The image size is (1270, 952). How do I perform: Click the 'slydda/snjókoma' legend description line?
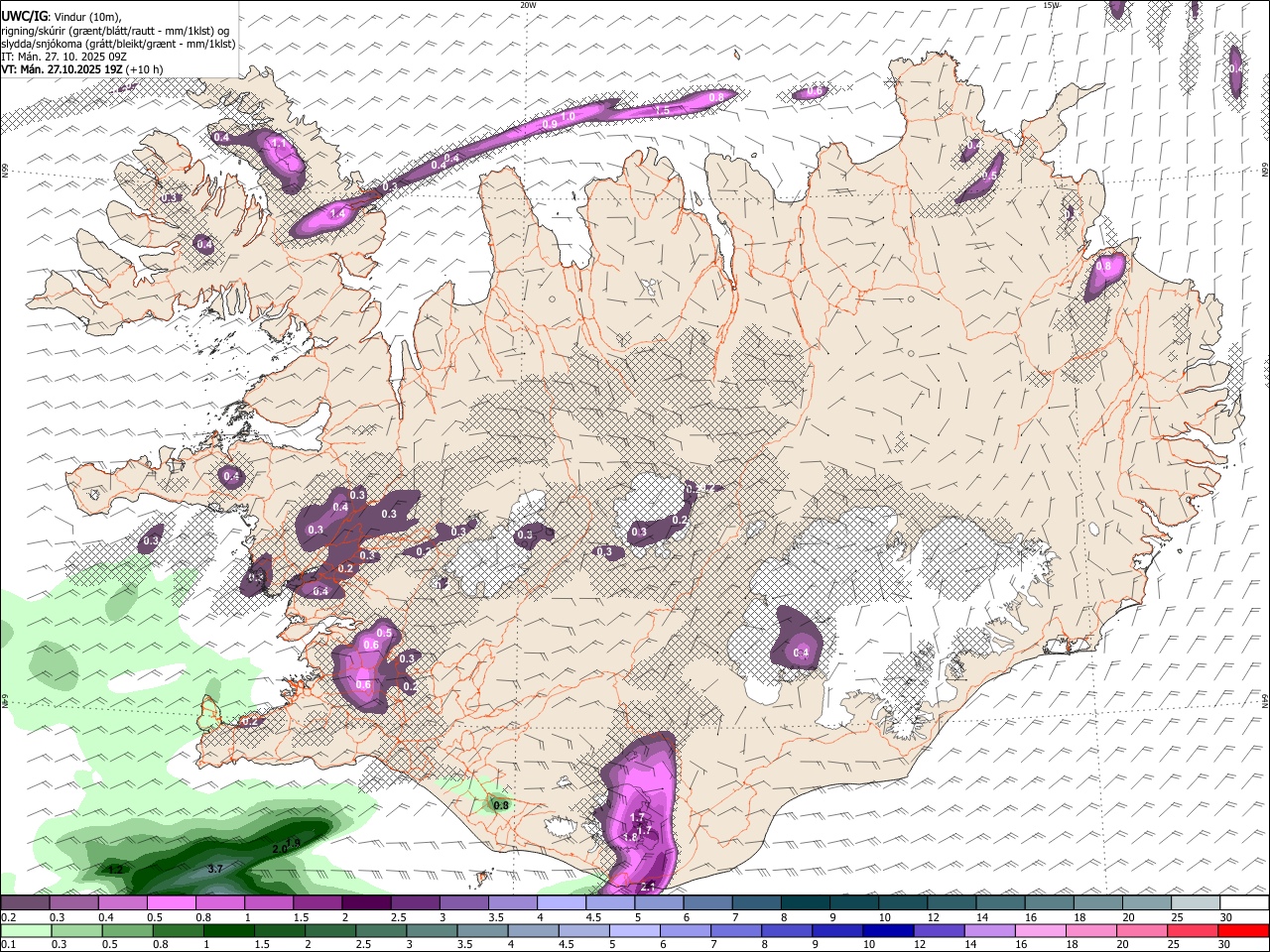pos(118,44)
